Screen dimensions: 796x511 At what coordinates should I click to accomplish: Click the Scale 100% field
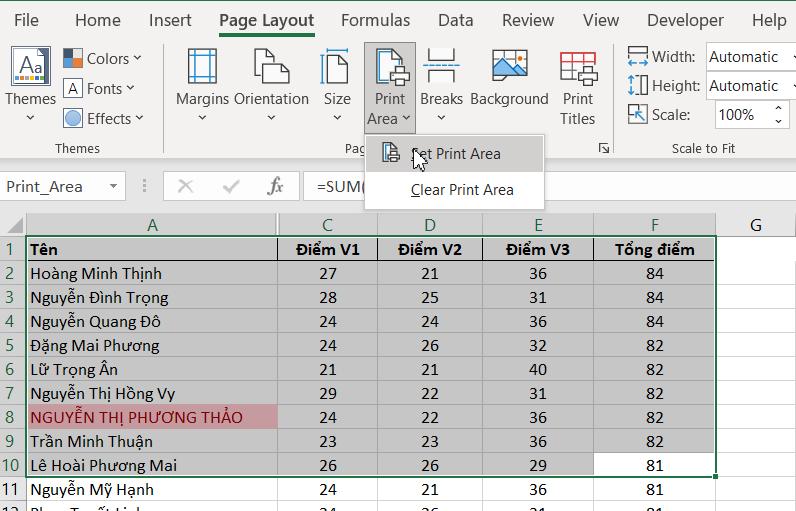(742, 115)
